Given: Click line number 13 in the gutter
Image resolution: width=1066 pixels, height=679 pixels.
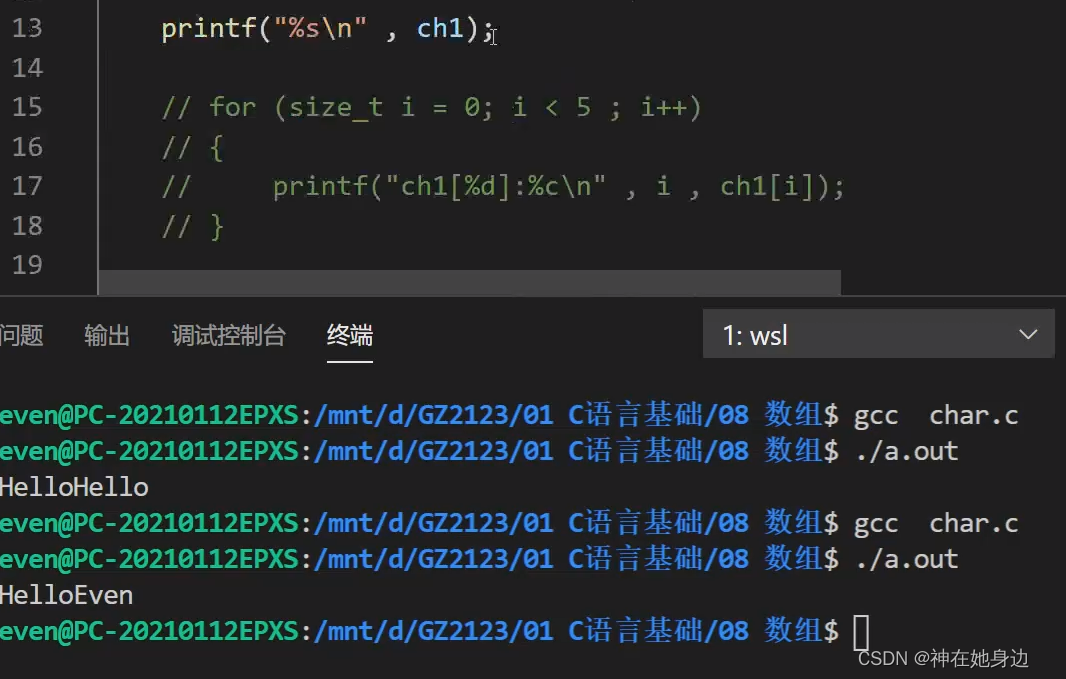Looking at the screenshot, I should point(27,28).
